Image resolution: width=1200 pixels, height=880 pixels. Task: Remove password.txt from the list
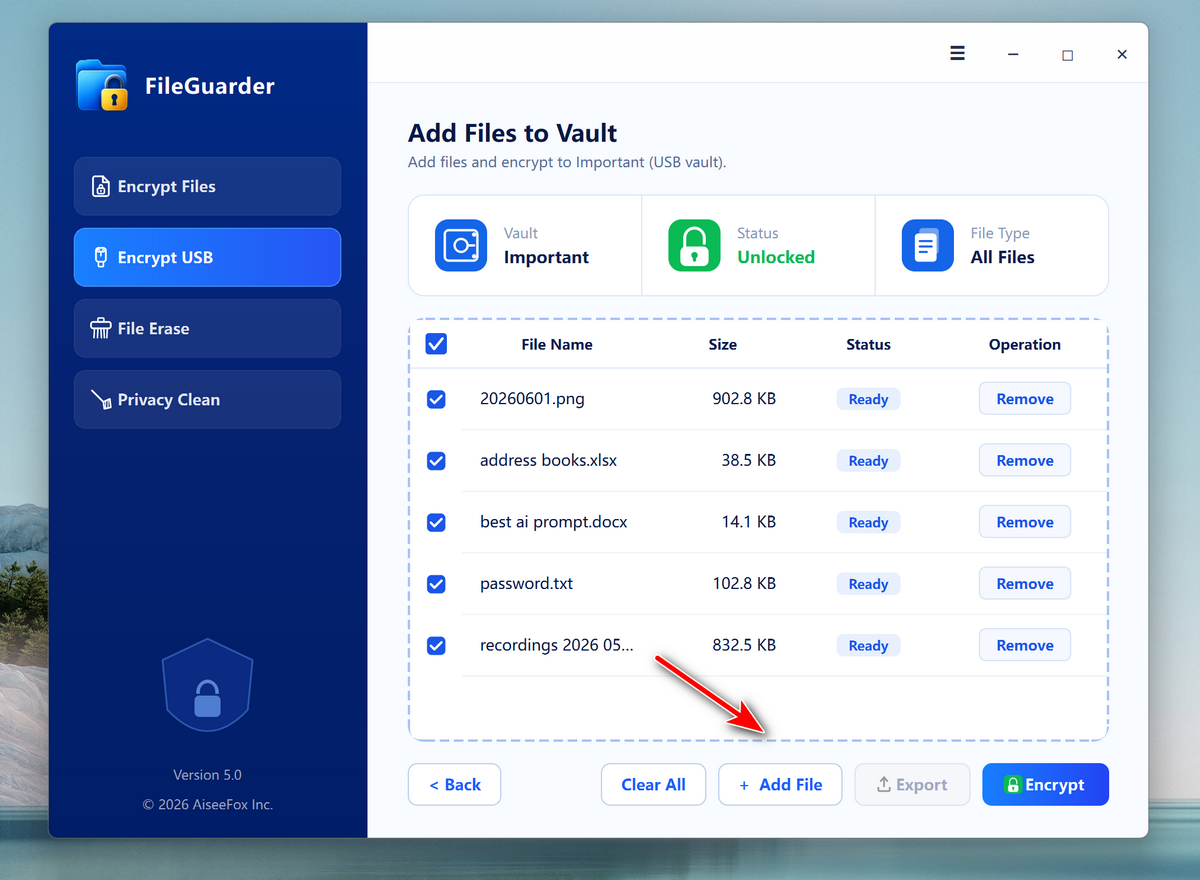[1025, 584]
